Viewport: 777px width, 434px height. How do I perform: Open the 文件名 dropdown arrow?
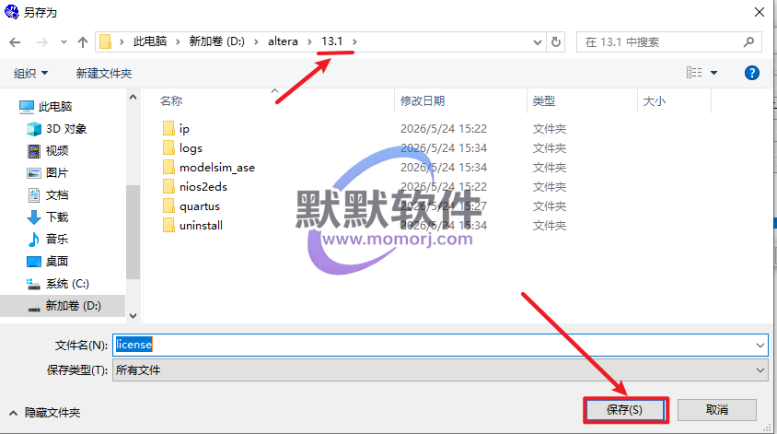(760, 345)
